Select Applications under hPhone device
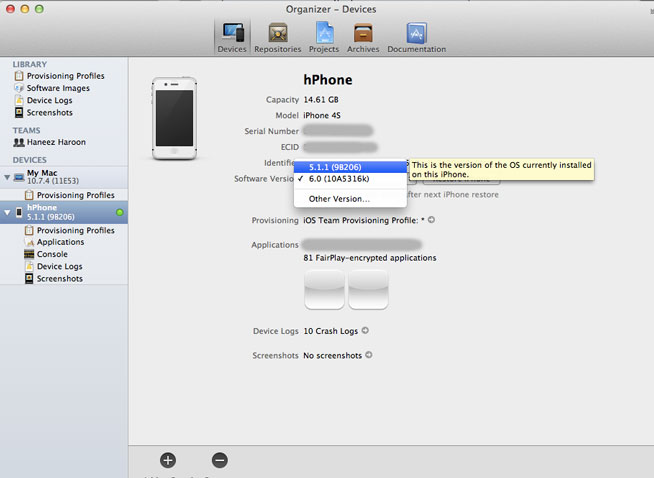Screen dimensions: 654x478 point(60,242)
